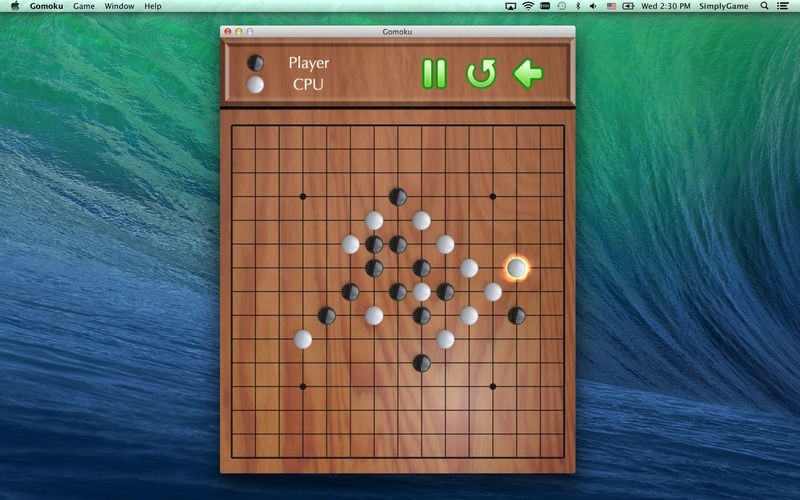The image size is (800, 500).
Task: Open the Game menu
Action: (x=84, y=6)
